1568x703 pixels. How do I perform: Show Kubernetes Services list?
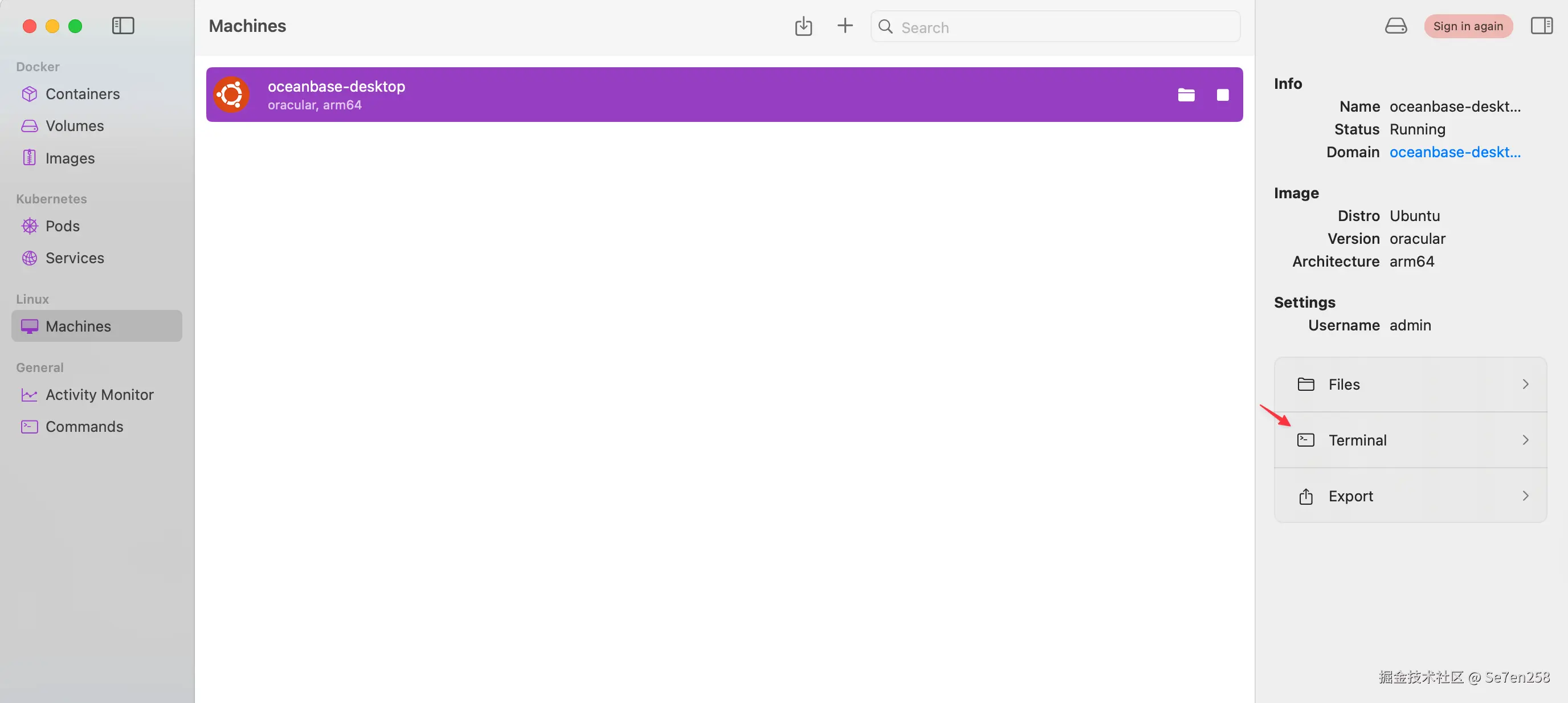click(74, 258)
